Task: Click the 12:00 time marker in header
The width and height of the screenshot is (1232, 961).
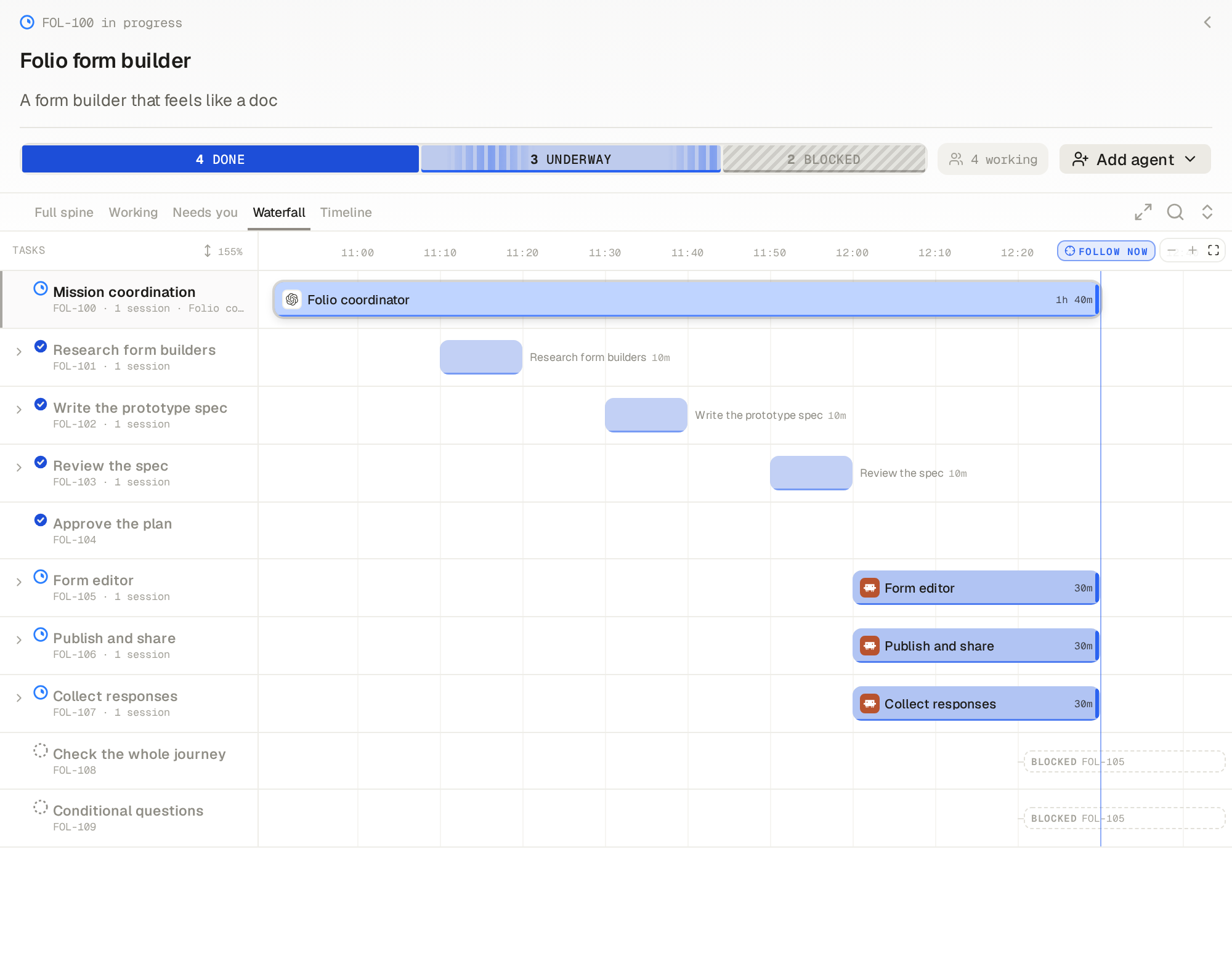Action: [x=852, y=253]
